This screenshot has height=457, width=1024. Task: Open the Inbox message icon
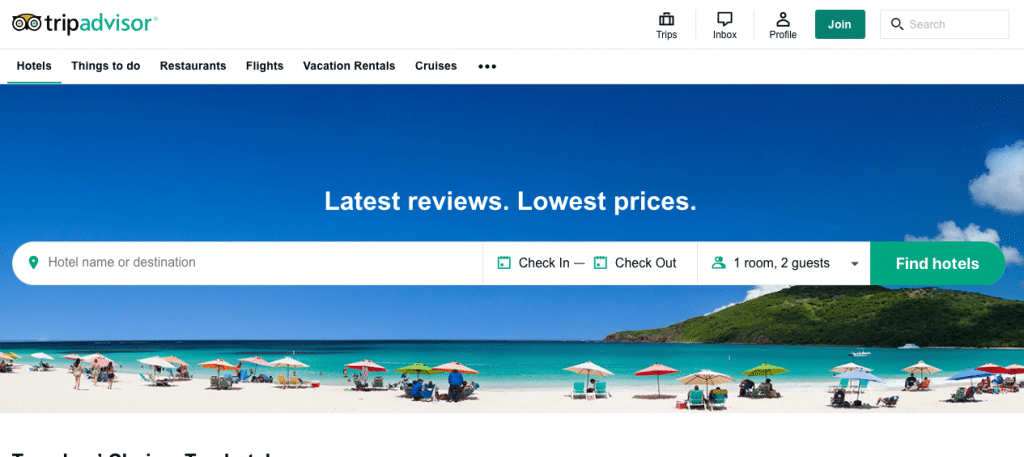(x=724, y=18)
